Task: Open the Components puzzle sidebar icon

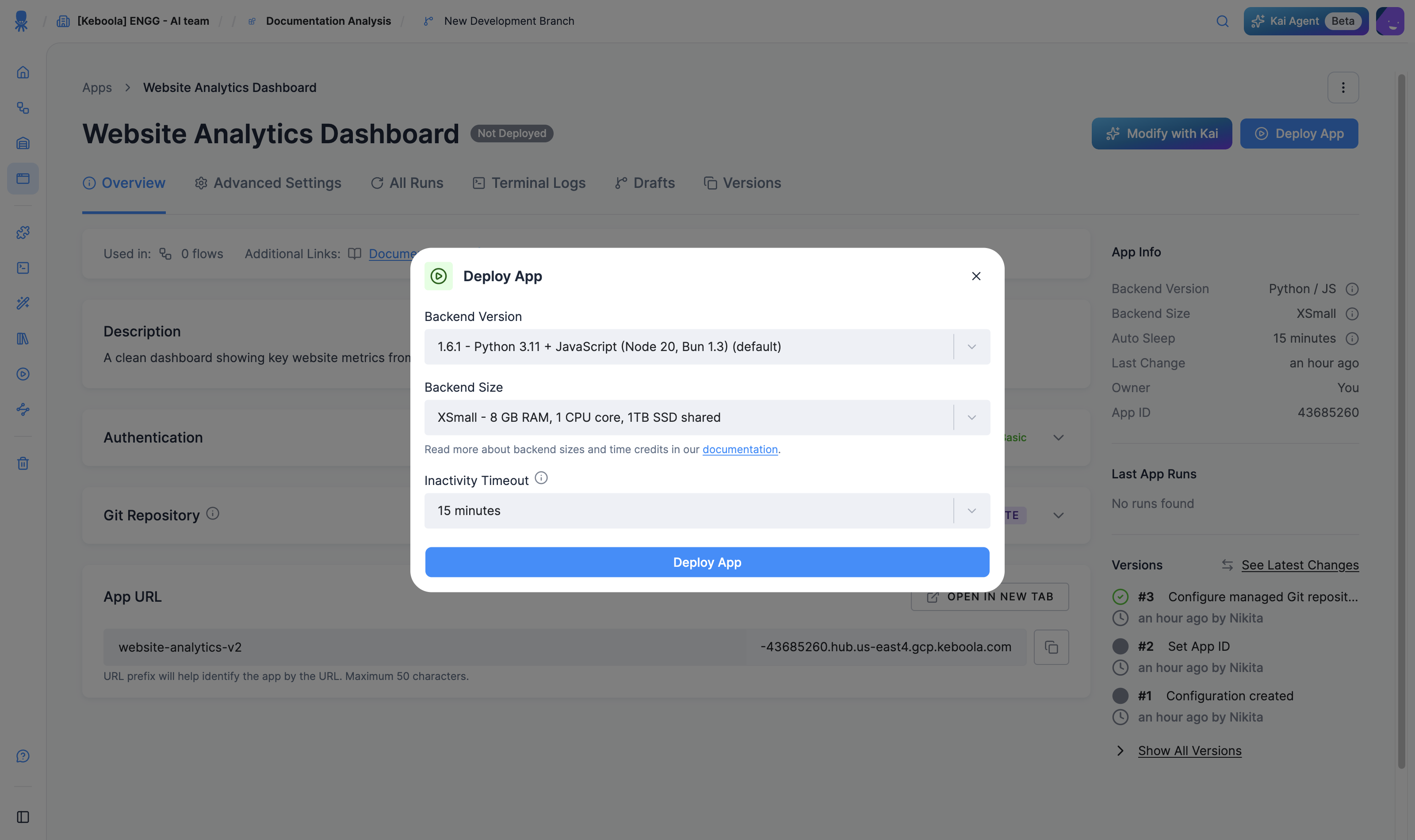Action: (x=23, y=232)
